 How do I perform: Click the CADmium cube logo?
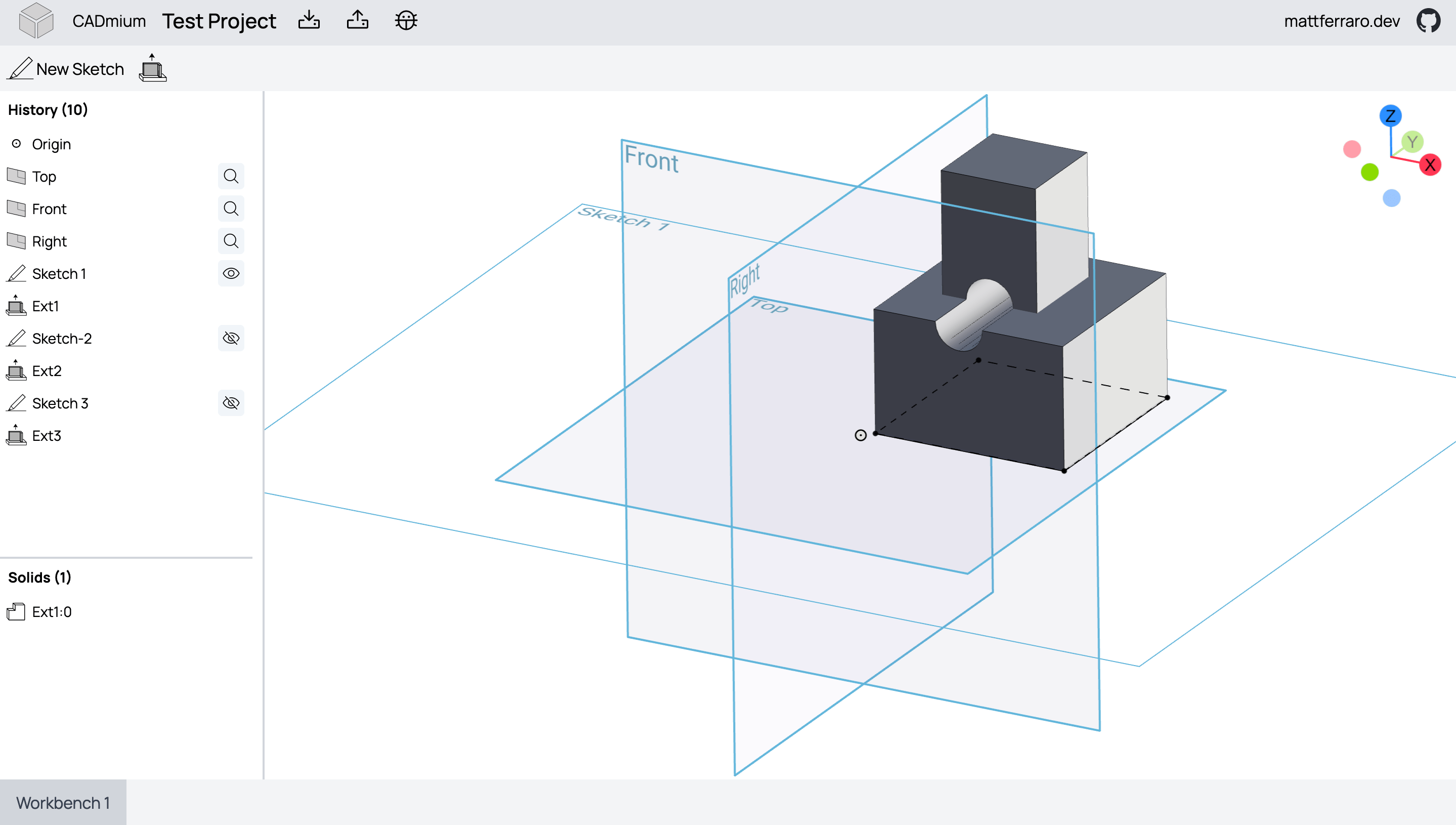36,20
